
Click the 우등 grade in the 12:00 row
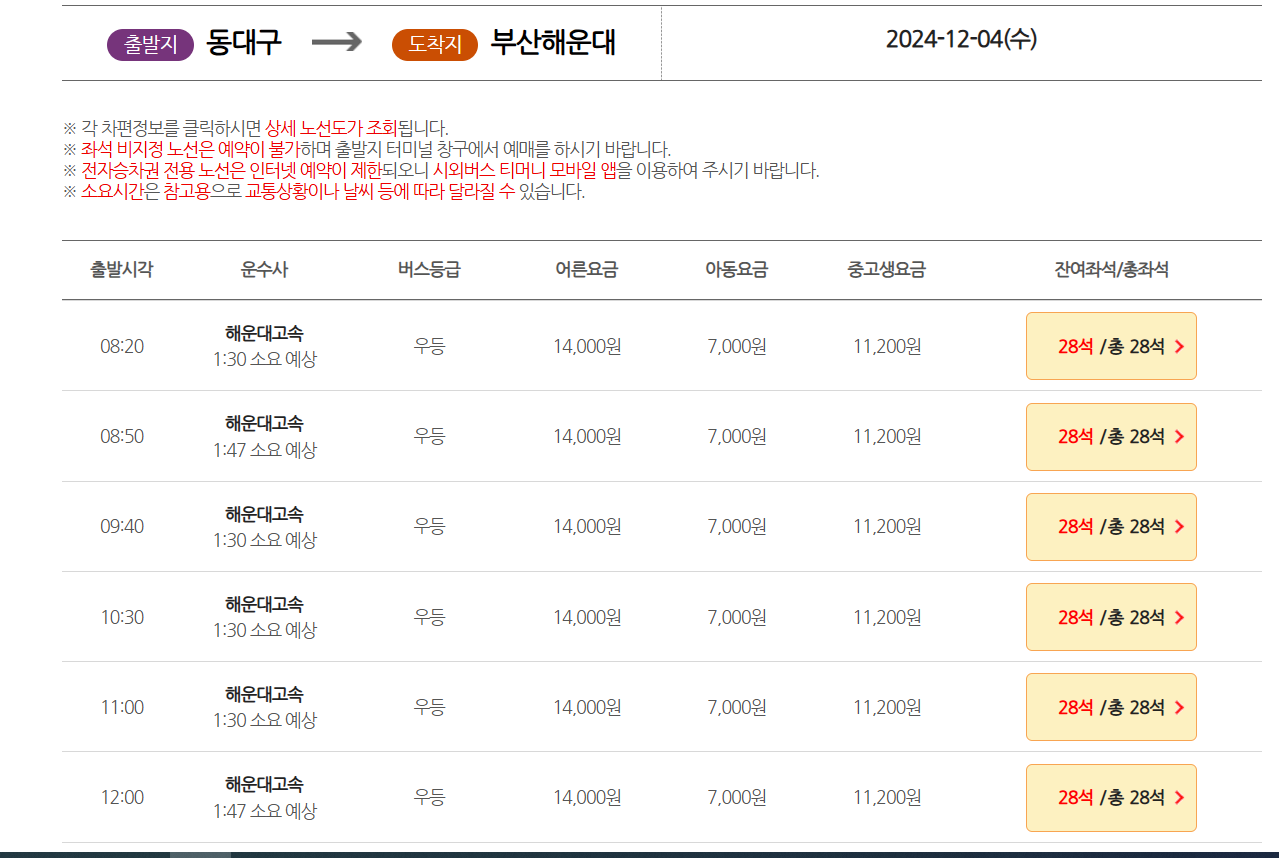[429, 797]
